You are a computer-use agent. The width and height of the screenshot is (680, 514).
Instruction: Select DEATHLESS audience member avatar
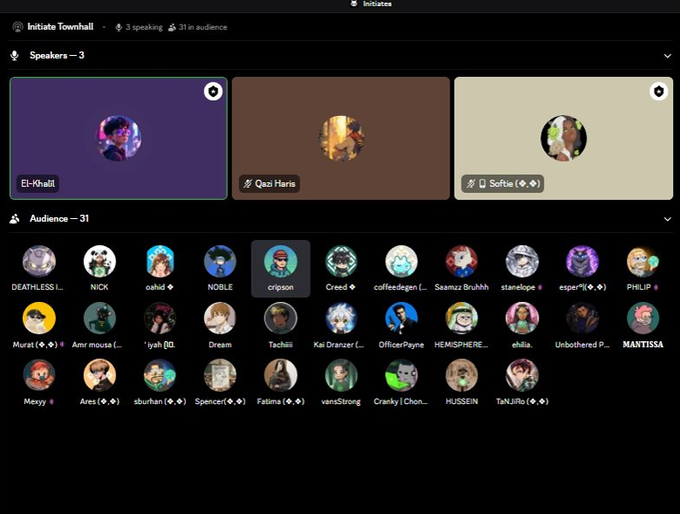click(x=39, y=262)
